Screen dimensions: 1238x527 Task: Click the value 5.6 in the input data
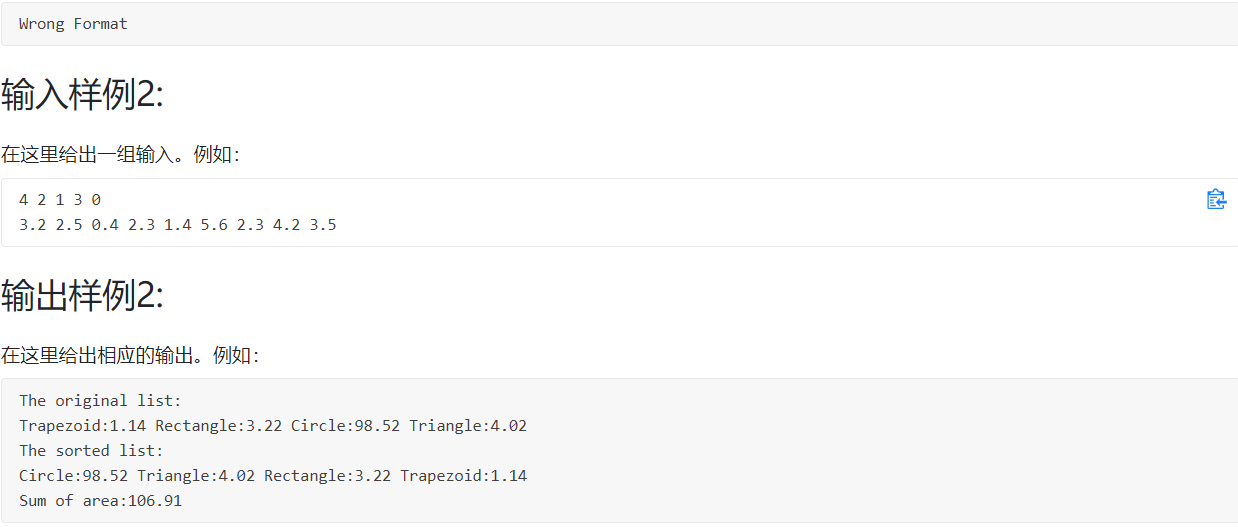[x=214, y=225]
